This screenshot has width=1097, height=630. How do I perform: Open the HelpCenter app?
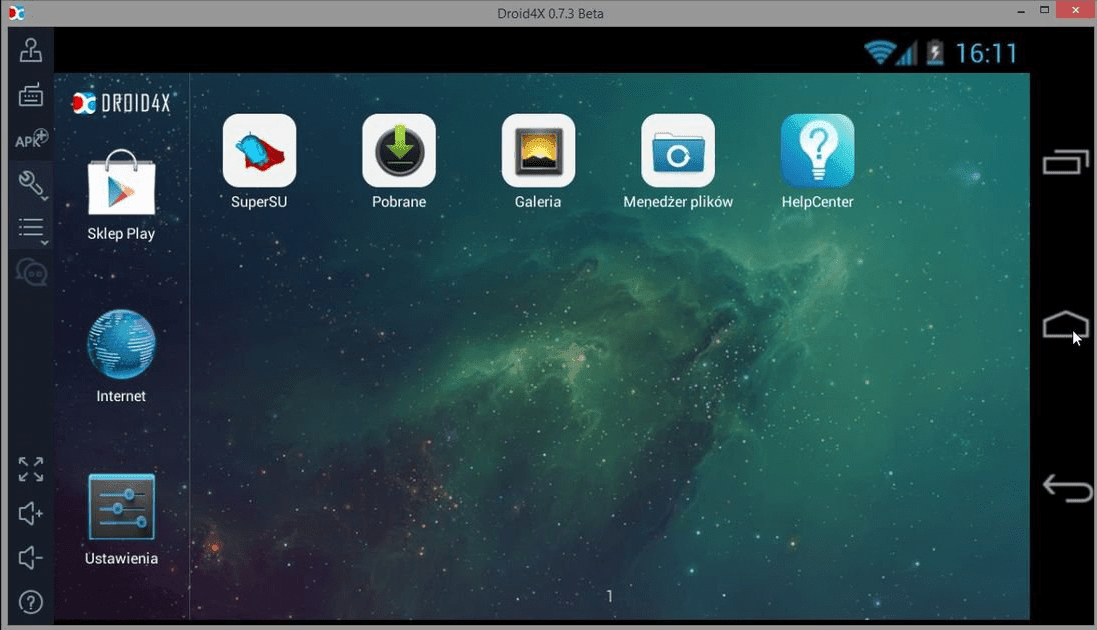click(817, 151)
